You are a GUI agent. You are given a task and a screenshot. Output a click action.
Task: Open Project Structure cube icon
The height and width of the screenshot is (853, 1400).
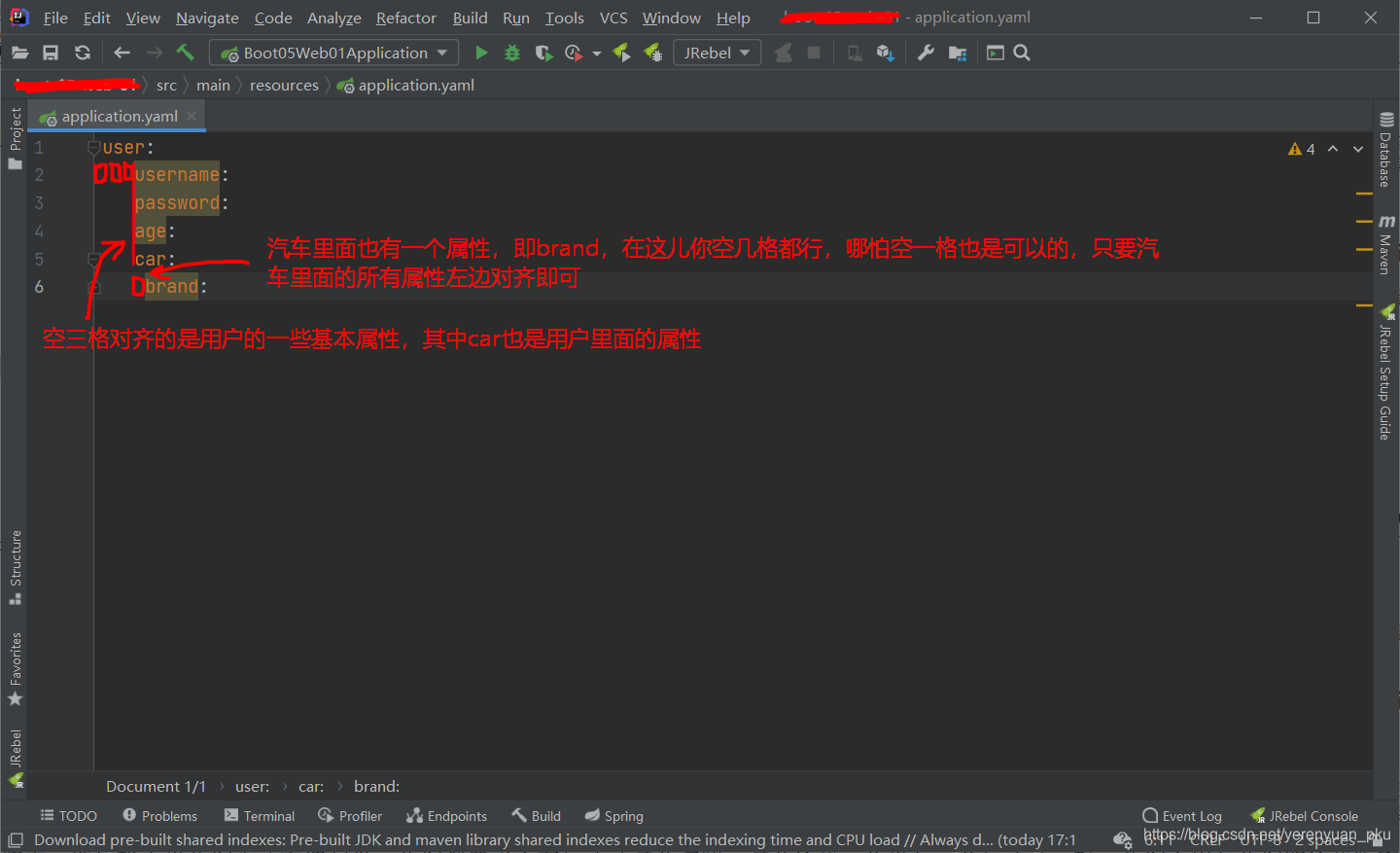pyautogui.click(x=885, y=53)
